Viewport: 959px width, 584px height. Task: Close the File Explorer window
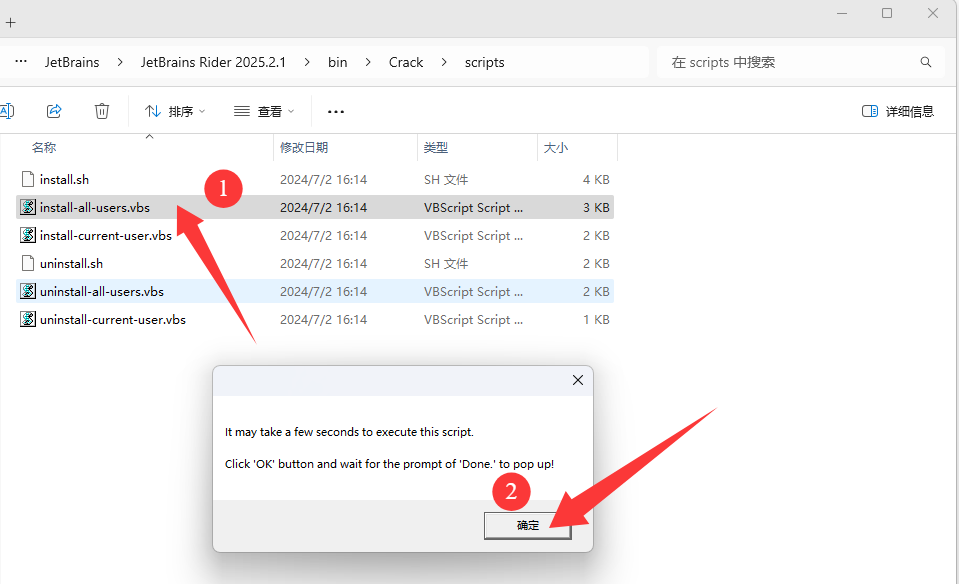(933, 13)
